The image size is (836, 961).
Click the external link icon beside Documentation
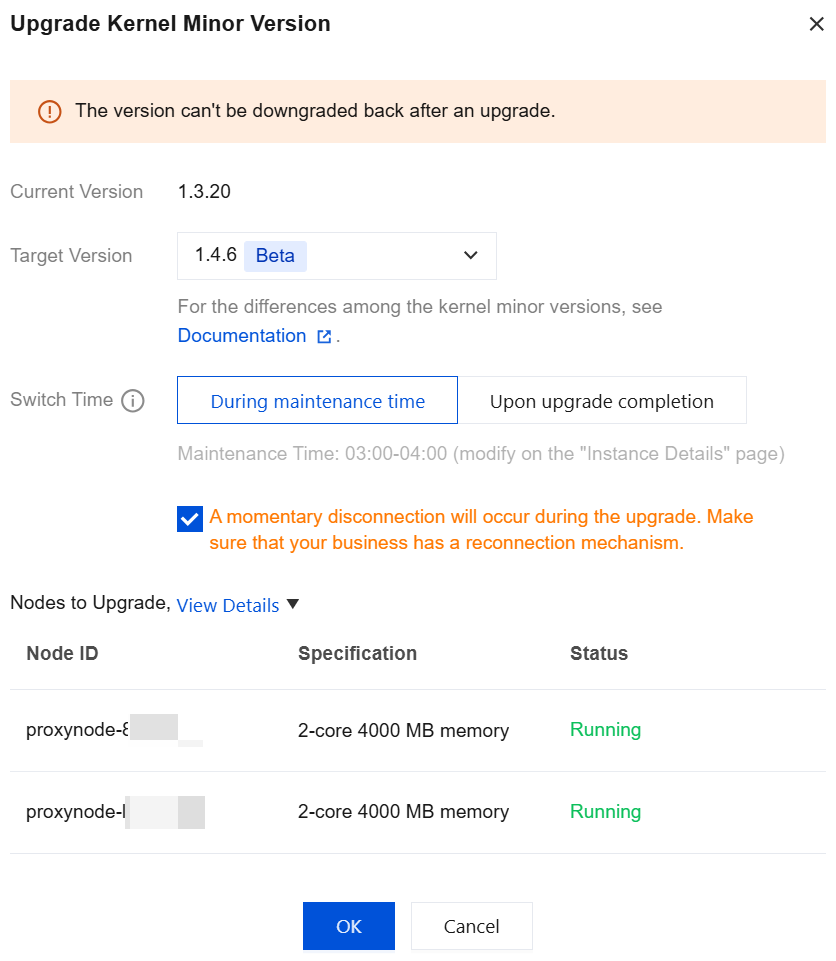324,336
